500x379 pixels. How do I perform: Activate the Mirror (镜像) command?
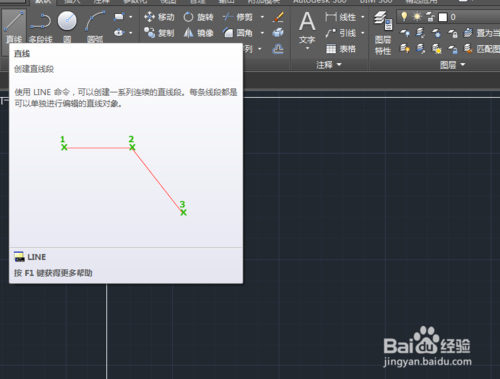coord(198,33)
